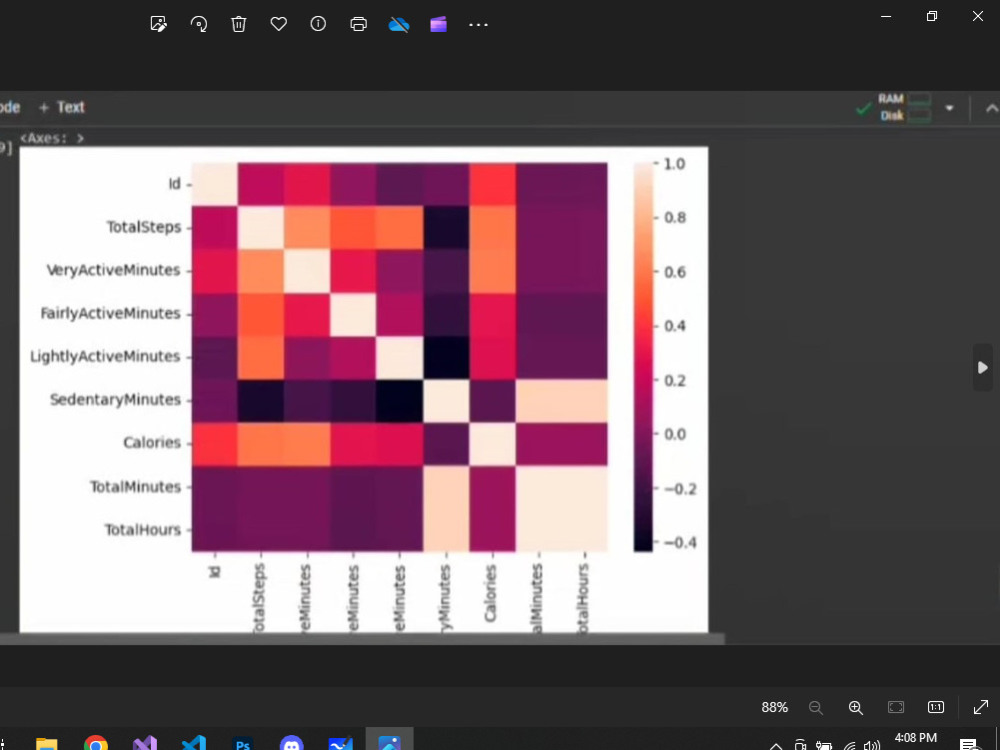Check battery status in the tray
Screen dimensions: 1000x750
[824, 746]
